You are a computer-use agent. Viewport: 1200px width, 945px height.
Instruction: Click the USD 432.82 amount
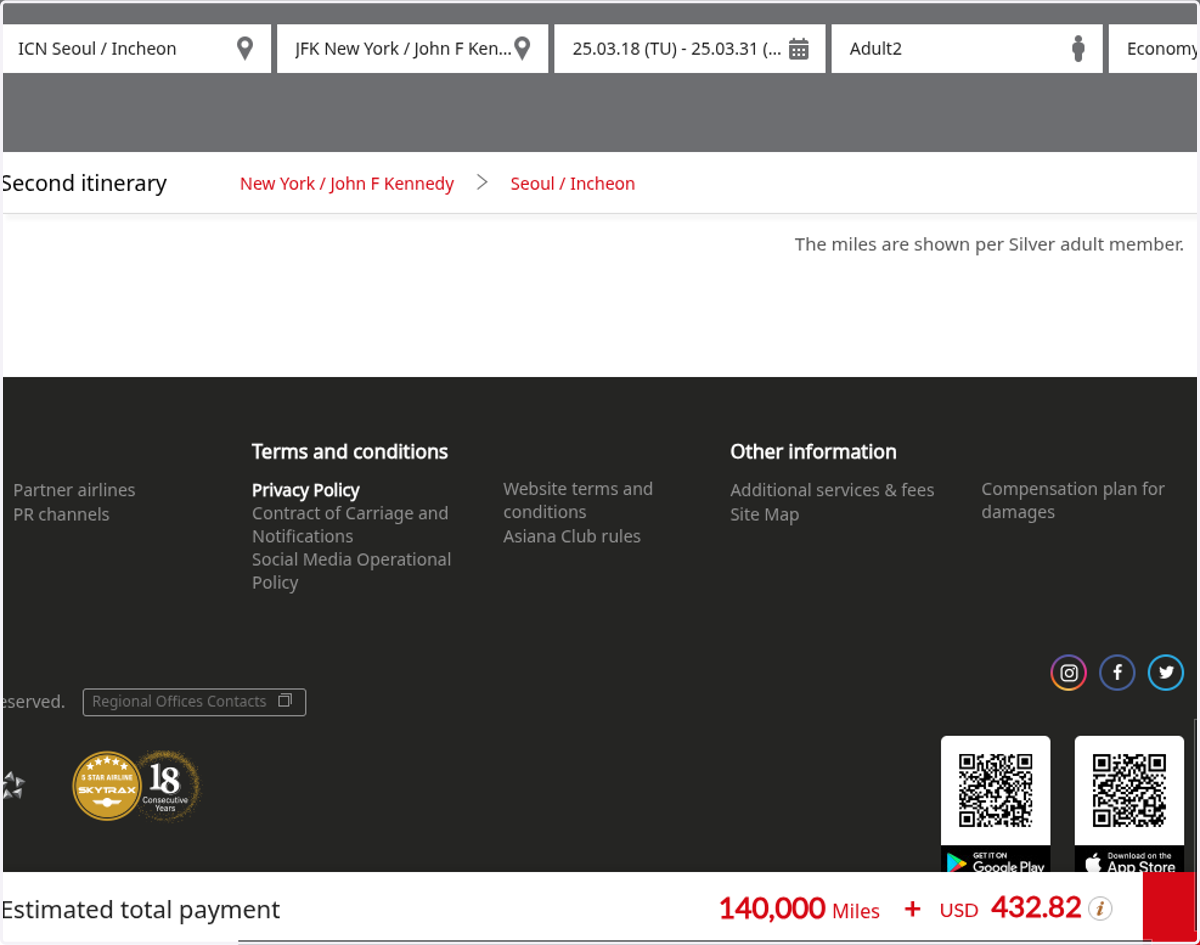[1010, 908]
